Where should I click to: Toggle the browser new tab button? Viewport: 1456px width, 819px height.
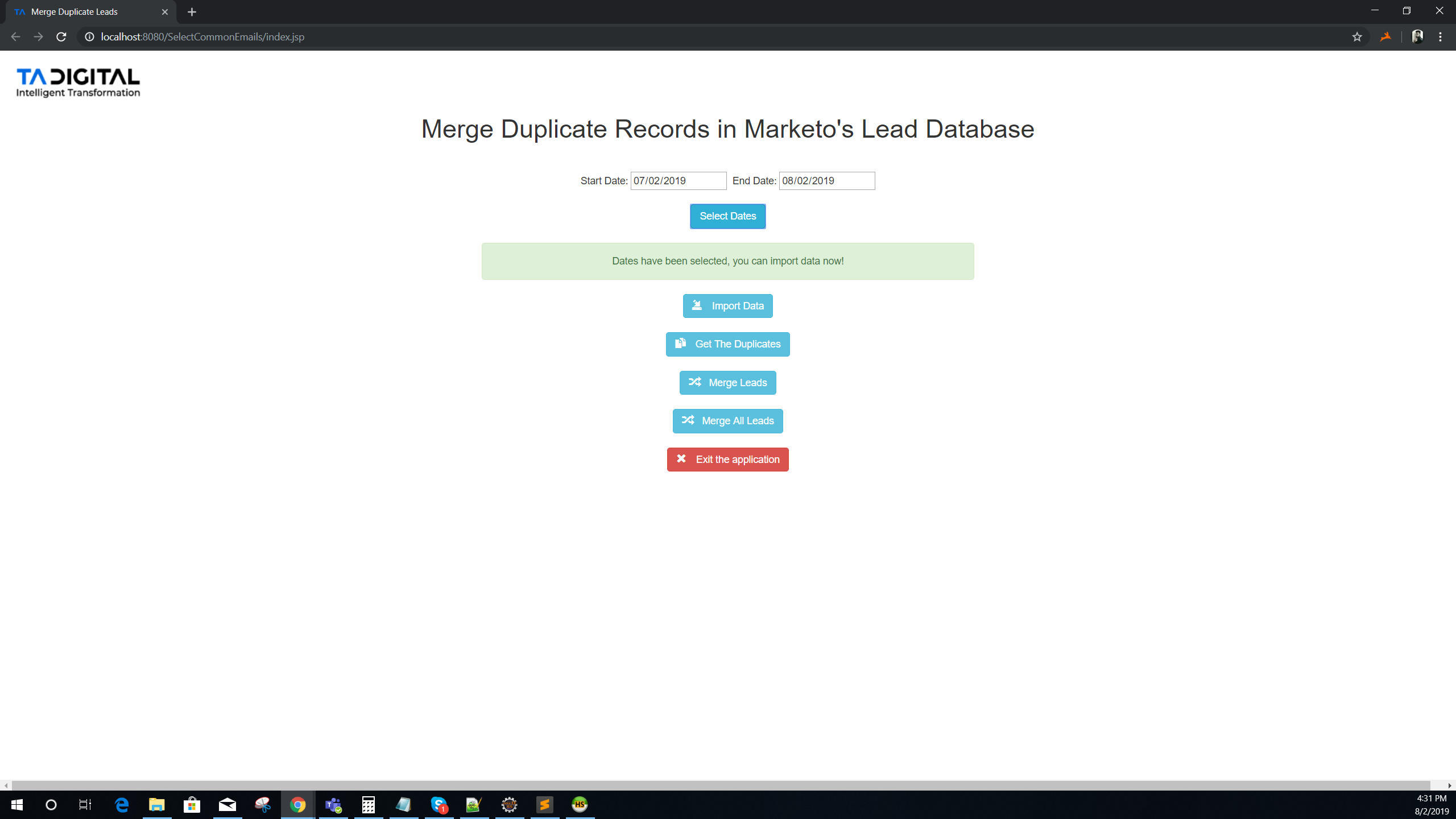pos(192,11)
